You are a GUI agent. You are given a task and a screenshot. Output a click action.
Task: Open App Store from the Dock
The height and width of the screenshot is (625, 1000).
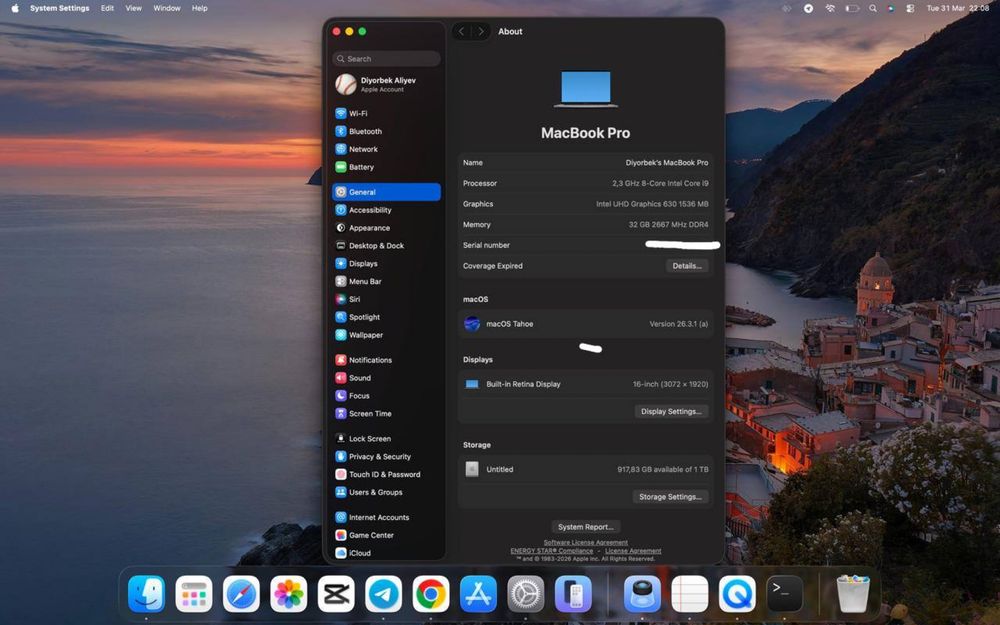[x=478, y=594]
